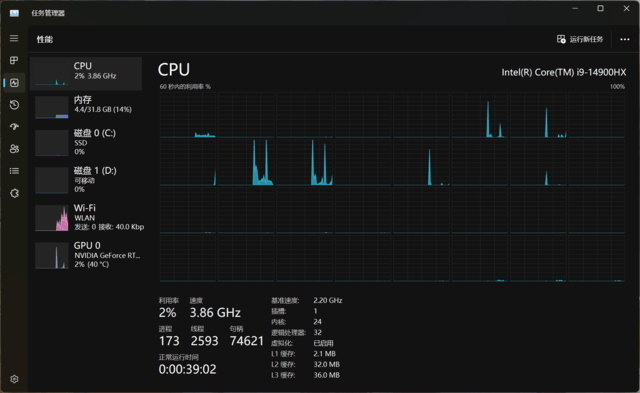The image size is (640, 393).
Task: Select the Performance page icon
Action: pyautogui.click(x=14, y=83)
